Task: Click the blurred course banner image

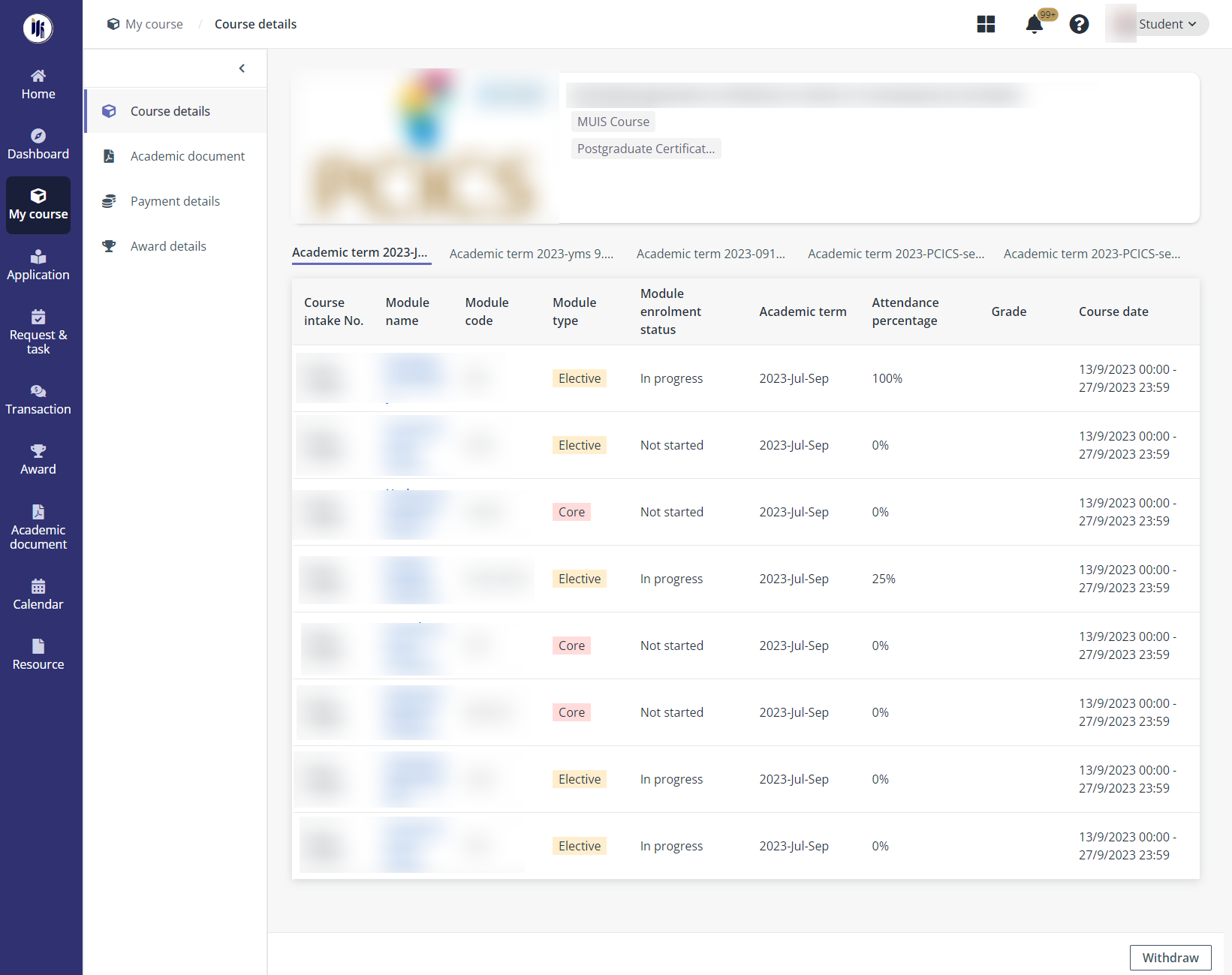Action: [x=425, y=148]
